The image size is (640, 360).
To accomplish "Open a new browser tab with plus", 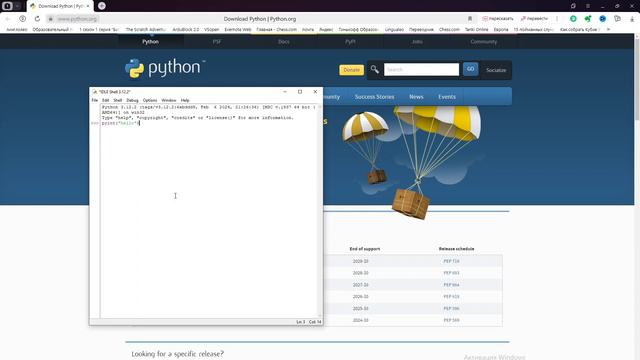I will pyautogui.click(x=102, y=6).
